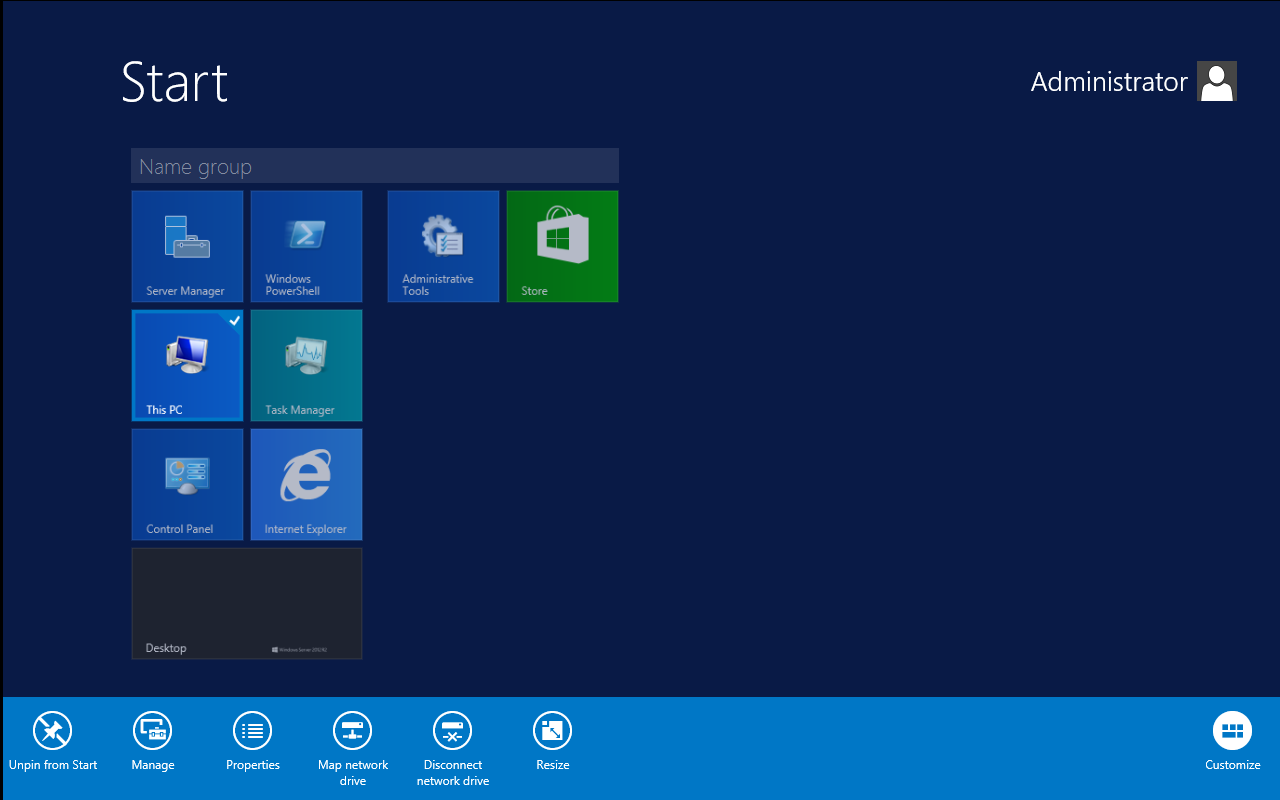Start Internet Explorer
1280x800 pixels.
pyautogui.click(x=306, y=484)
